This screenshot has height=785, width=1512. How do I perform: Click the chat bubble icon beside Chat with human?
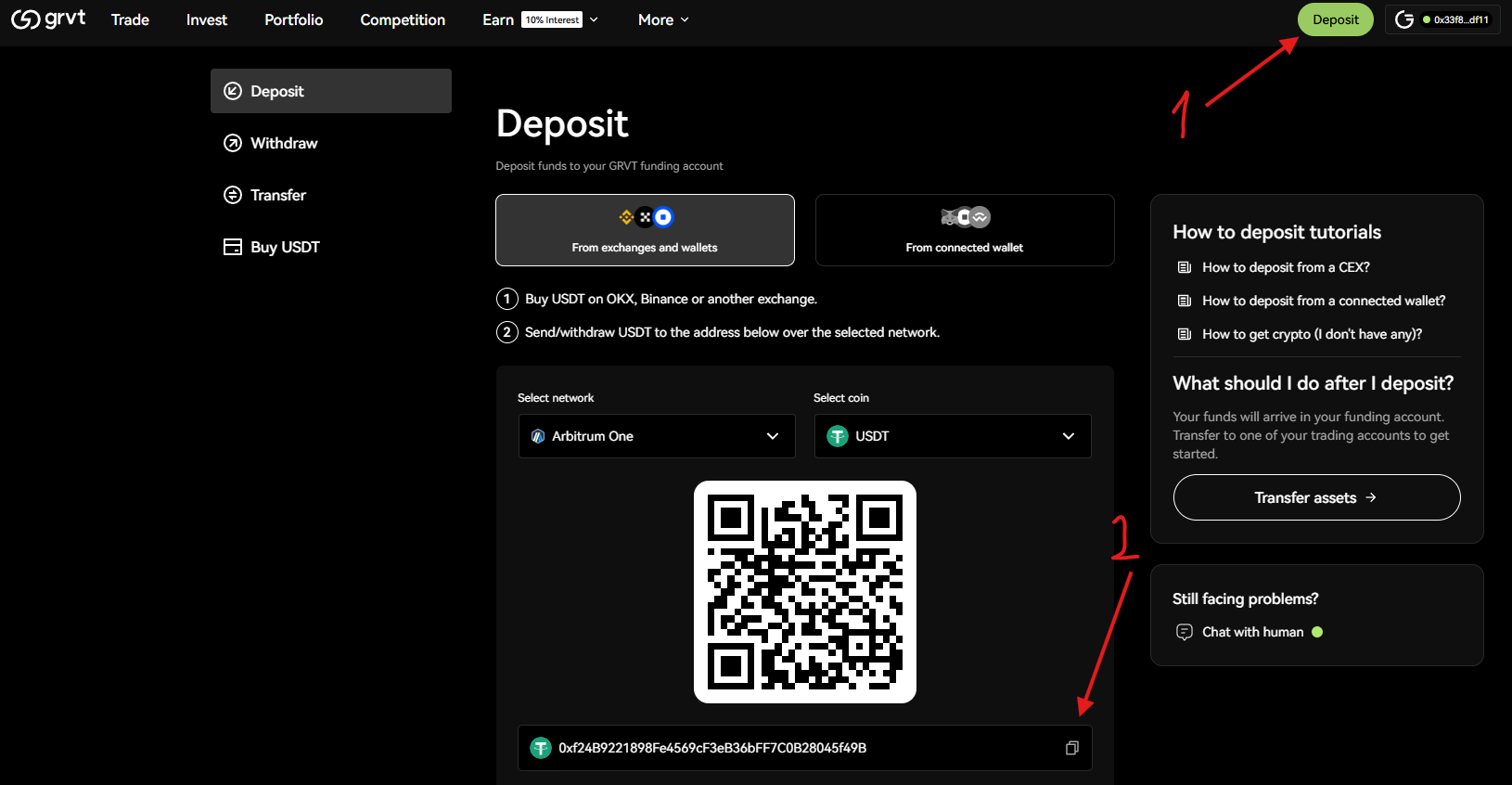click(x=1185, y=632)
